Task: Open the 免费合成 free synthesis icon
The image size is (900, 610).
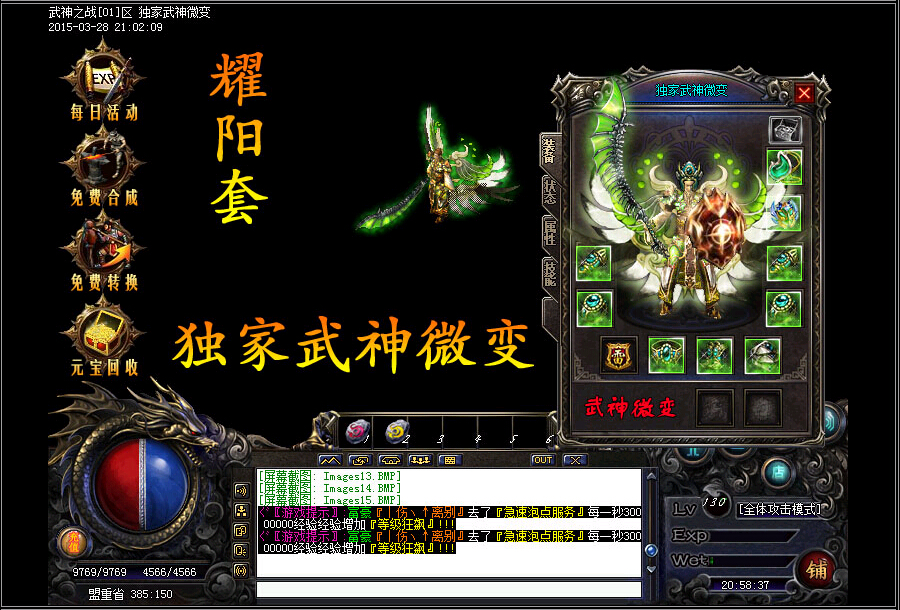Action: [103, 165]
